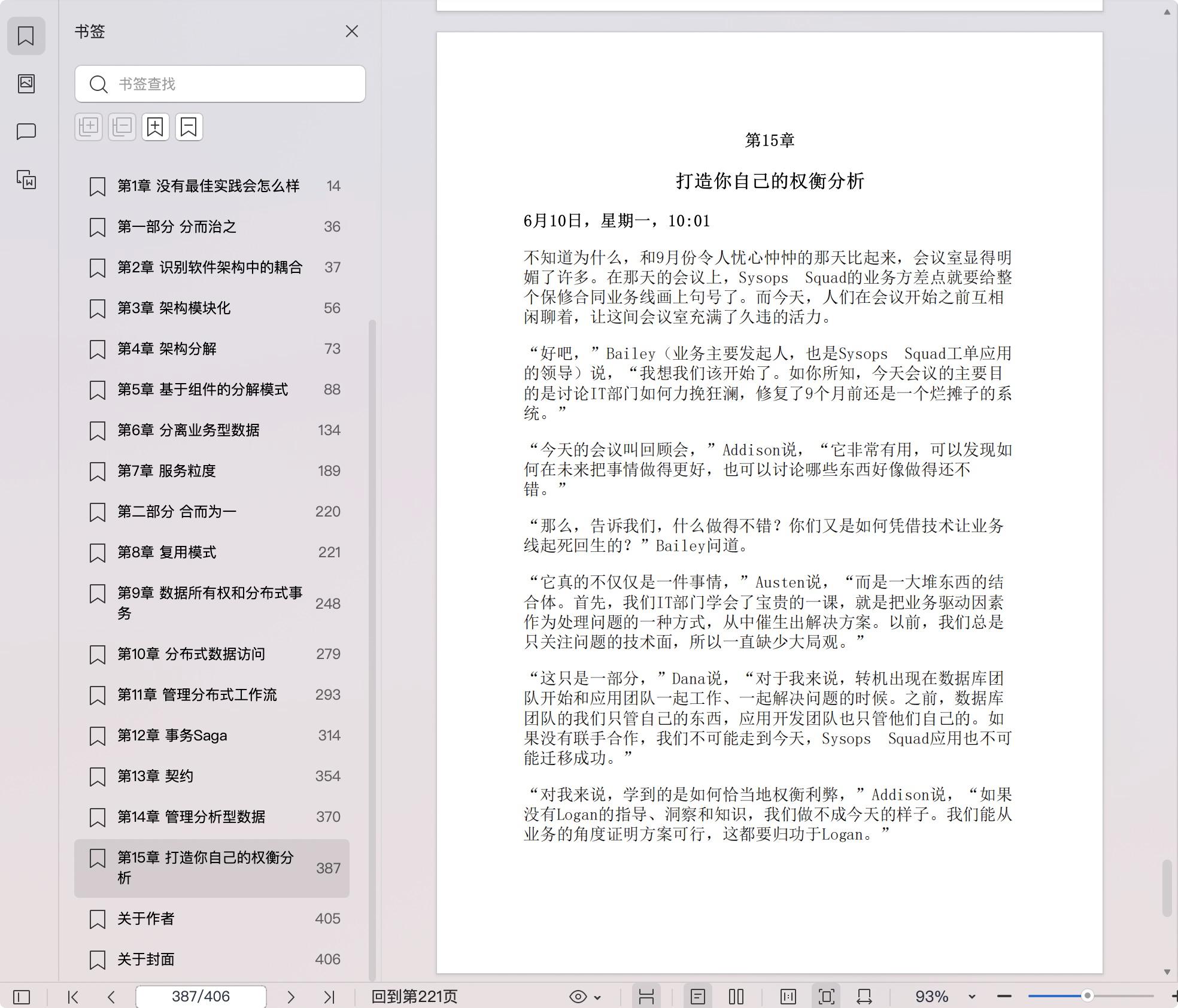Click page number 387 in bookmark list
This screenshot has width=1178, height=1008.
point(328,869)
